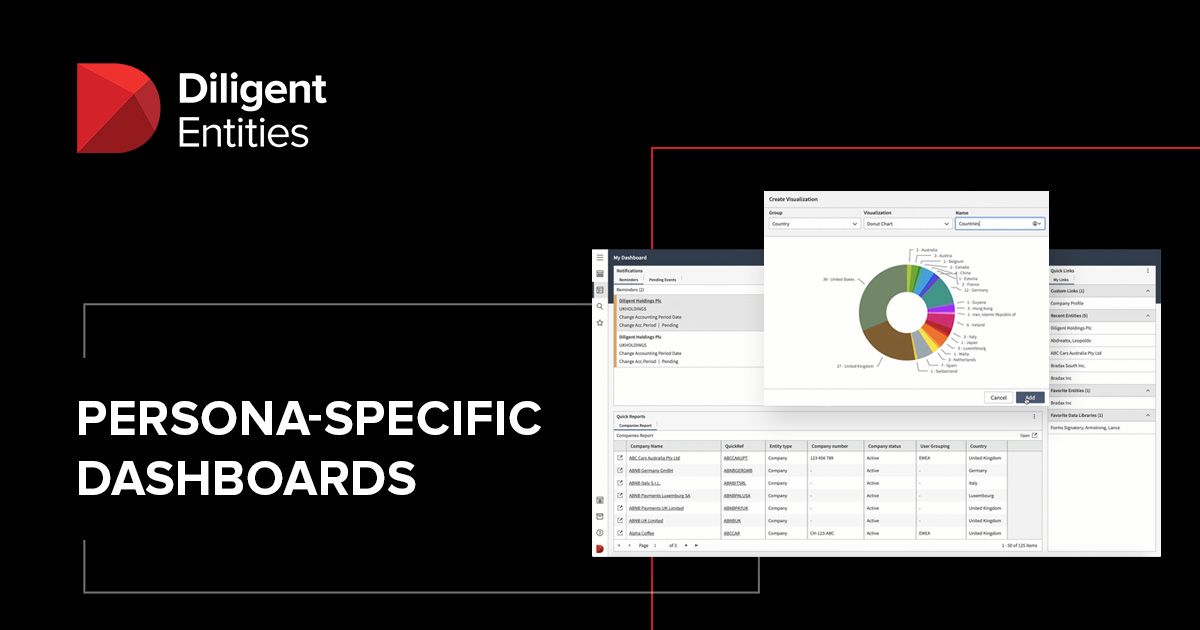
Task: Select ABC Cars Australia Pty Ltd recent entity
Action: click(x=1076, y=352)
